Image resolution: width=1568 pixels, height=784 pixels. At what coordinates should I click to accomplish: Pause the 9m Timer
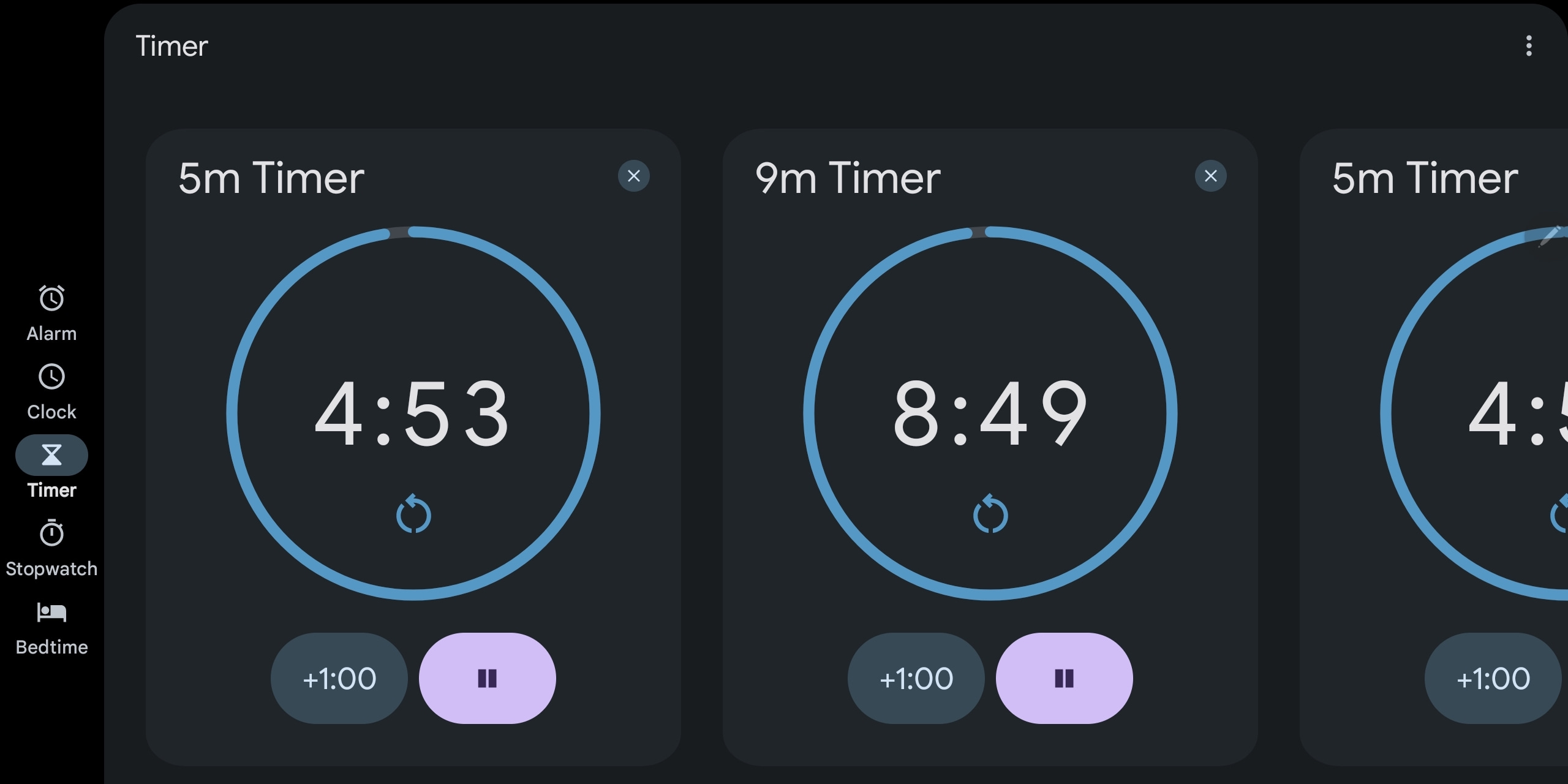point(1064,678)
